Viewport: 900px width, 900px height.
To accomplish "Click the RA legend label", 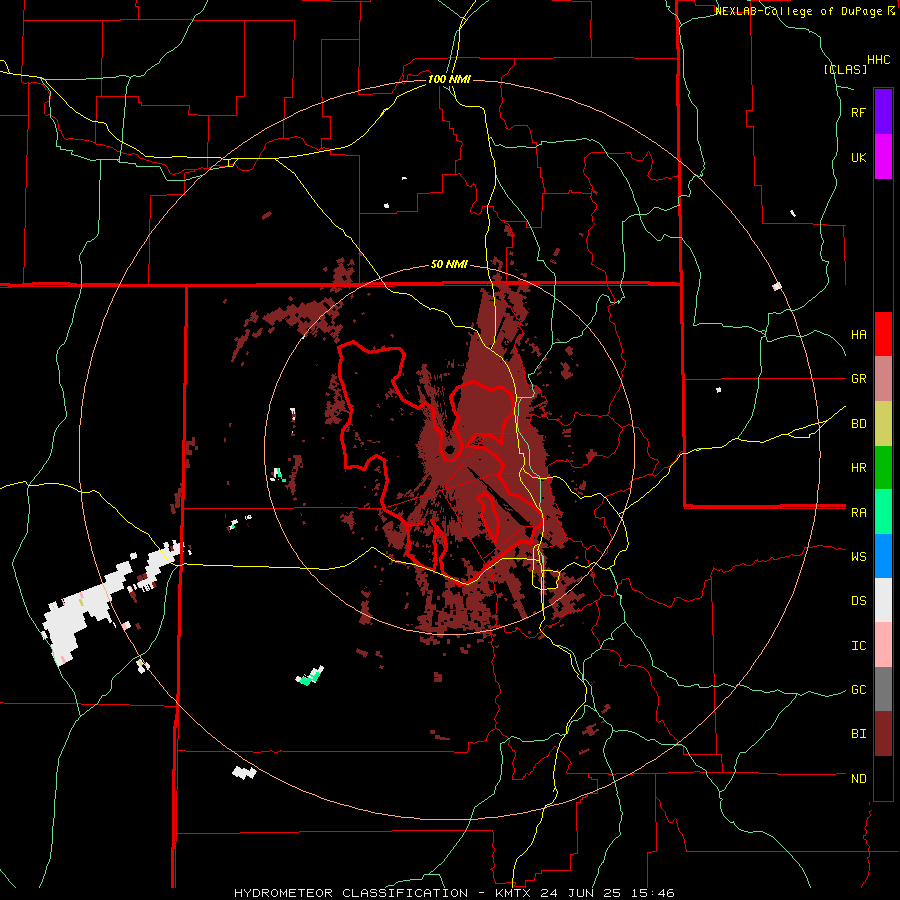I will click(x=858, y=513).
